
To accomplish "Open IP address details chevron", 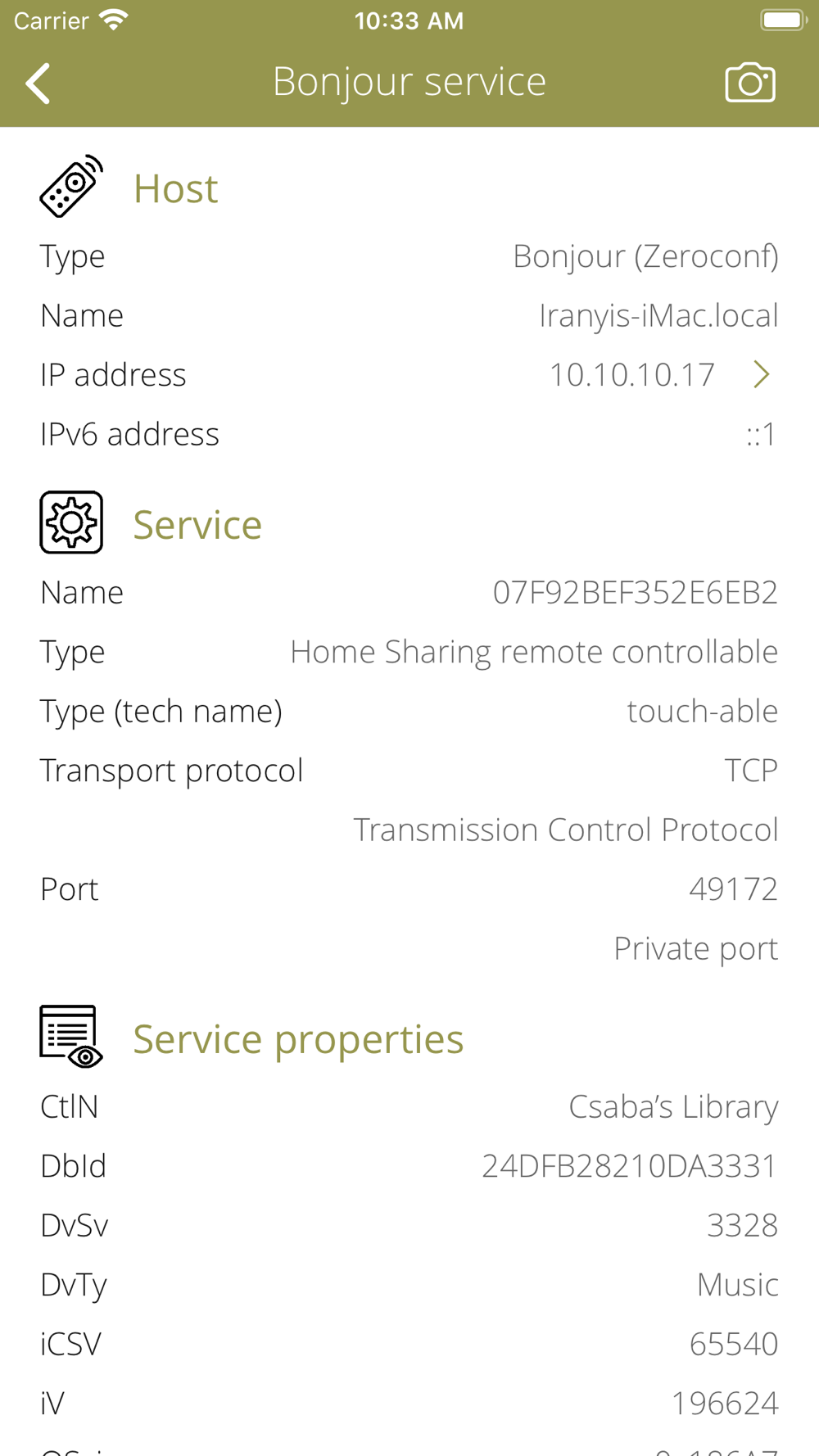I will tap(762, 374).
